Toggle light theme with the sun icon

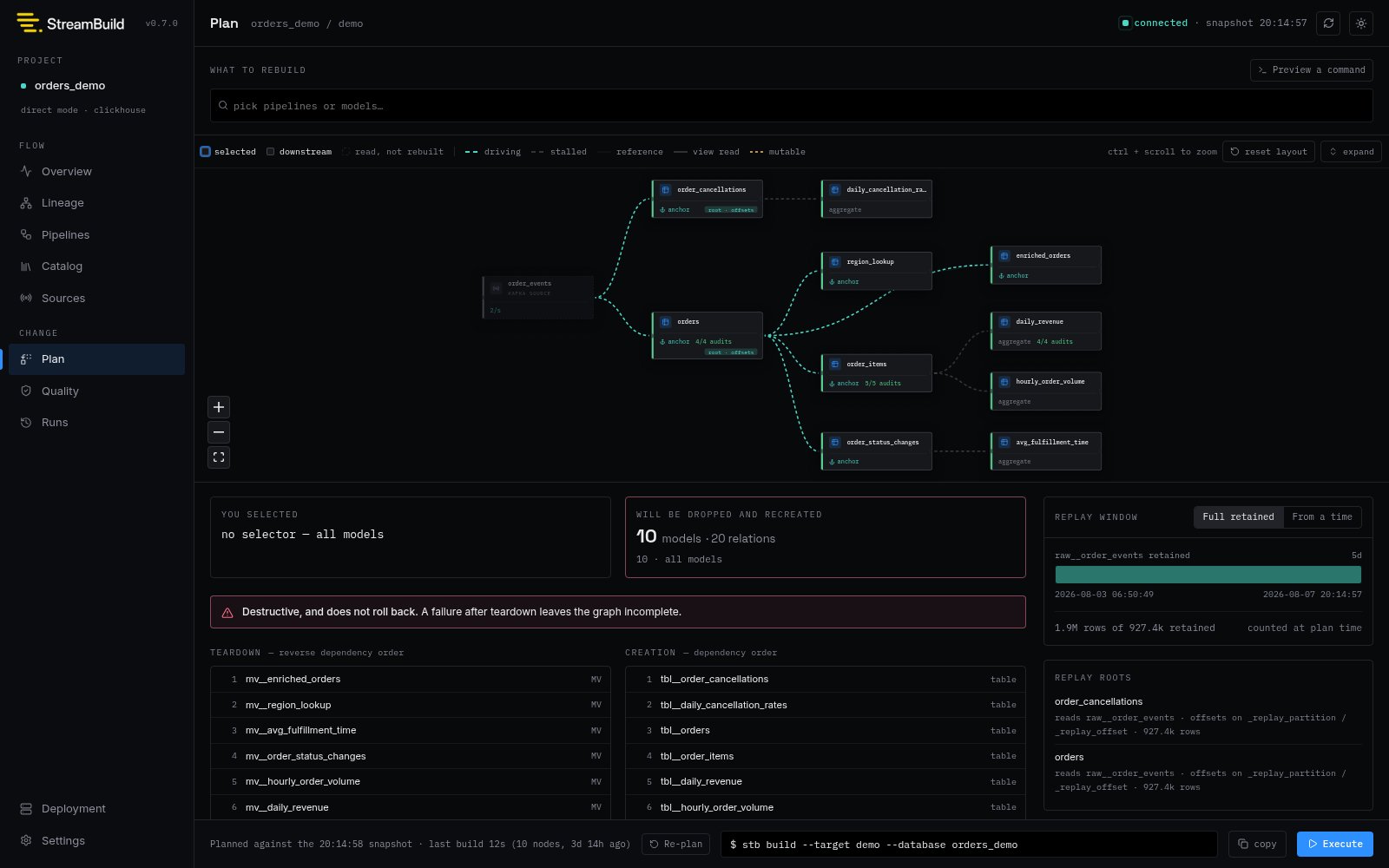(x=1361, y=23)
